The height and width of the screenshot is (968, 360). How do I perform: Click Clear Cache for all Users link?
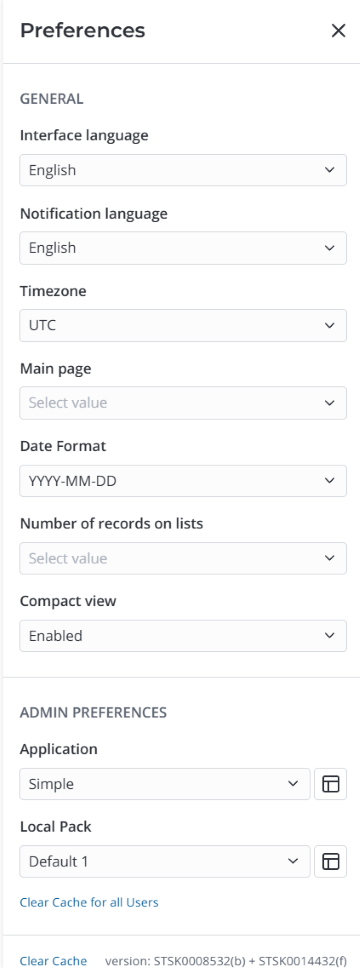[x=89, y=903]
